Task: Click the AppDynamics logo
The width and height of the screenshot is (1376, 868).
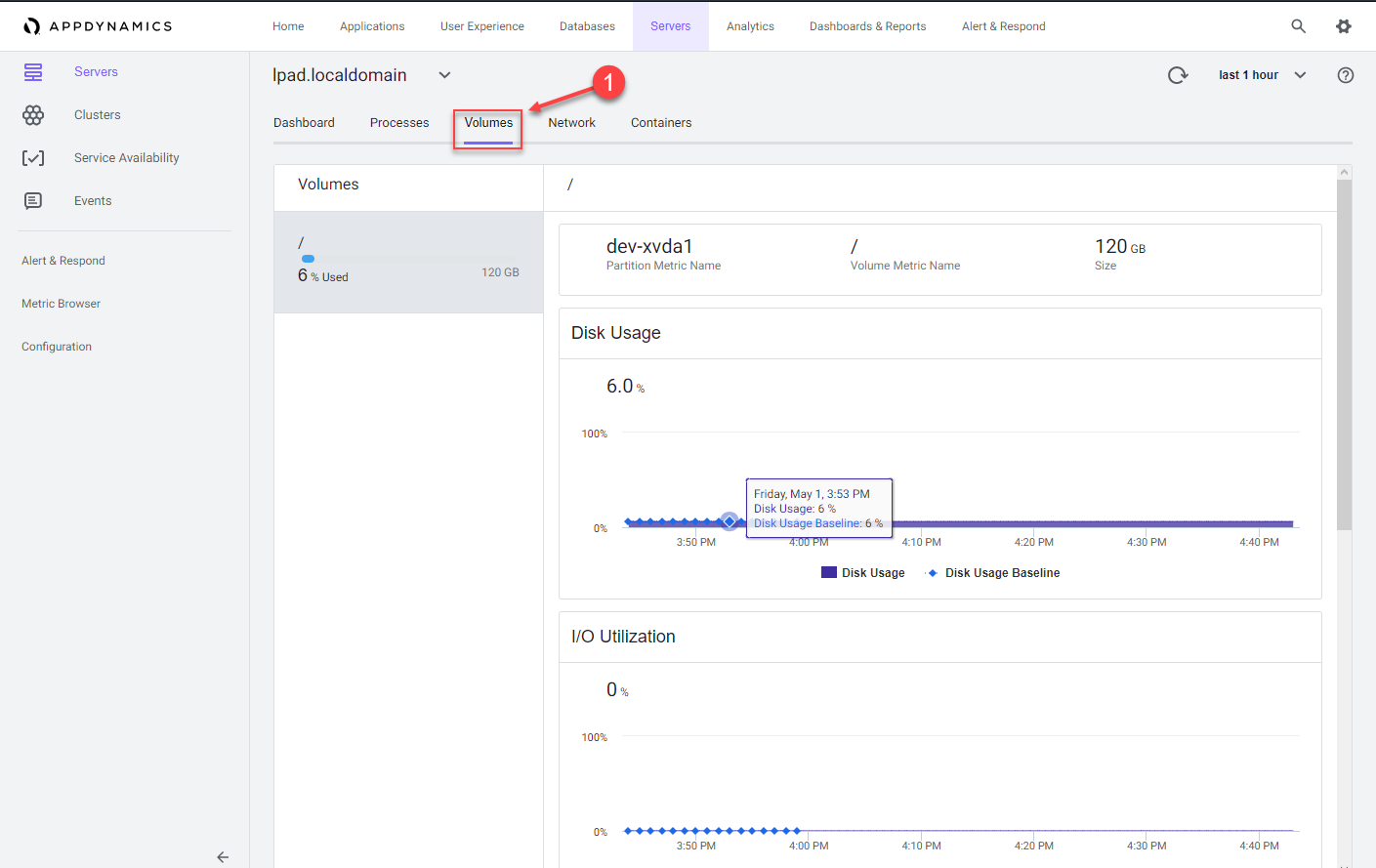Action: coord(98,26)
